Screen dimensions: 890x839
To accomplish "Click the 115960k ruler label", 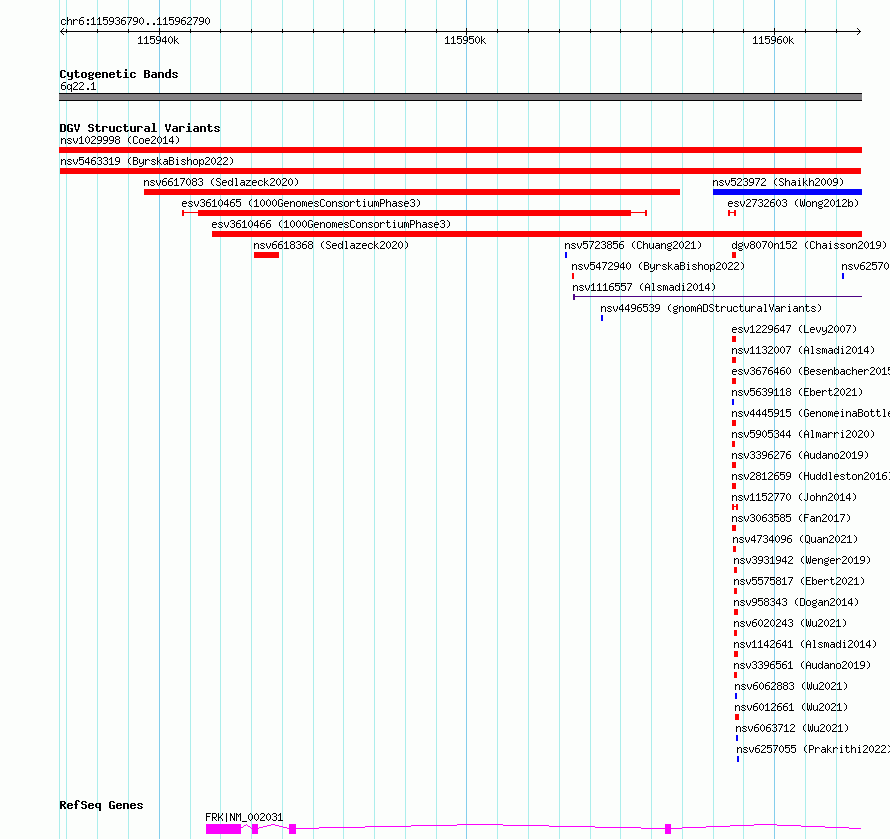I will (x=773, y=40).
